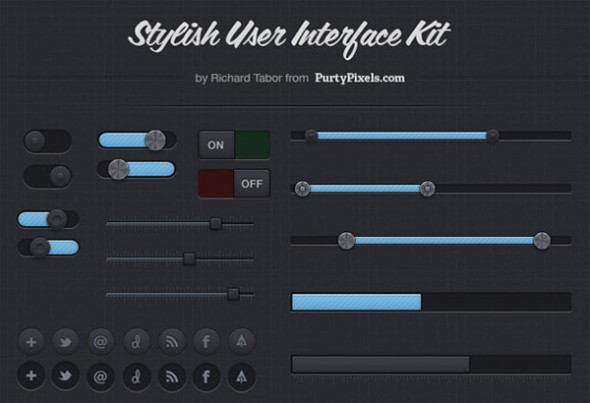The height and width of the screenshot is (403, 590).
Task: Click the right metallic handle of the third range slider
Action: tap(542, 241)
